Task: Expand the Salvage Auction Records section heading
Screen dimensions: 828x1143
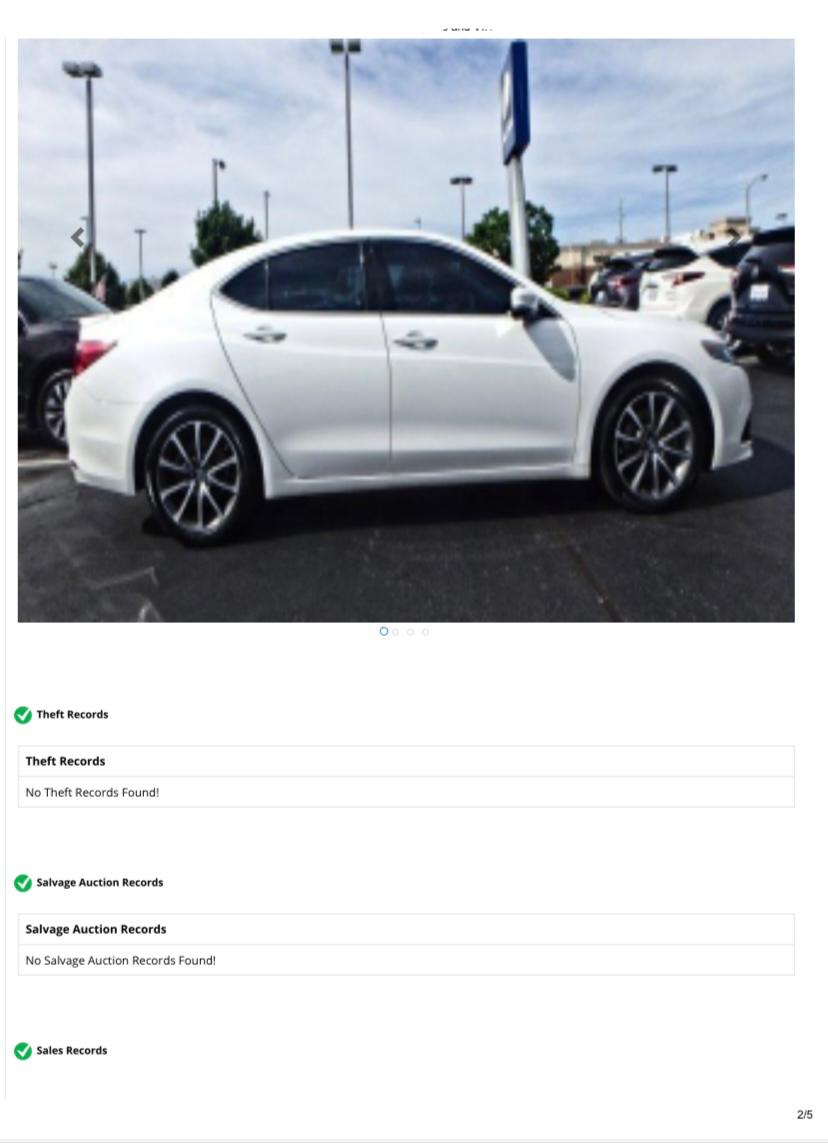Action: pyautogui.click(x=100, y=882)
